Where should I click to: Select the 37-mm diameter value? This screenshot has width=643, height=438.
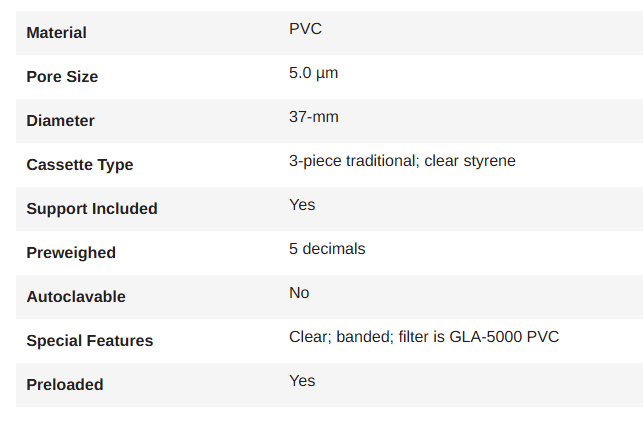coord(314,117)
